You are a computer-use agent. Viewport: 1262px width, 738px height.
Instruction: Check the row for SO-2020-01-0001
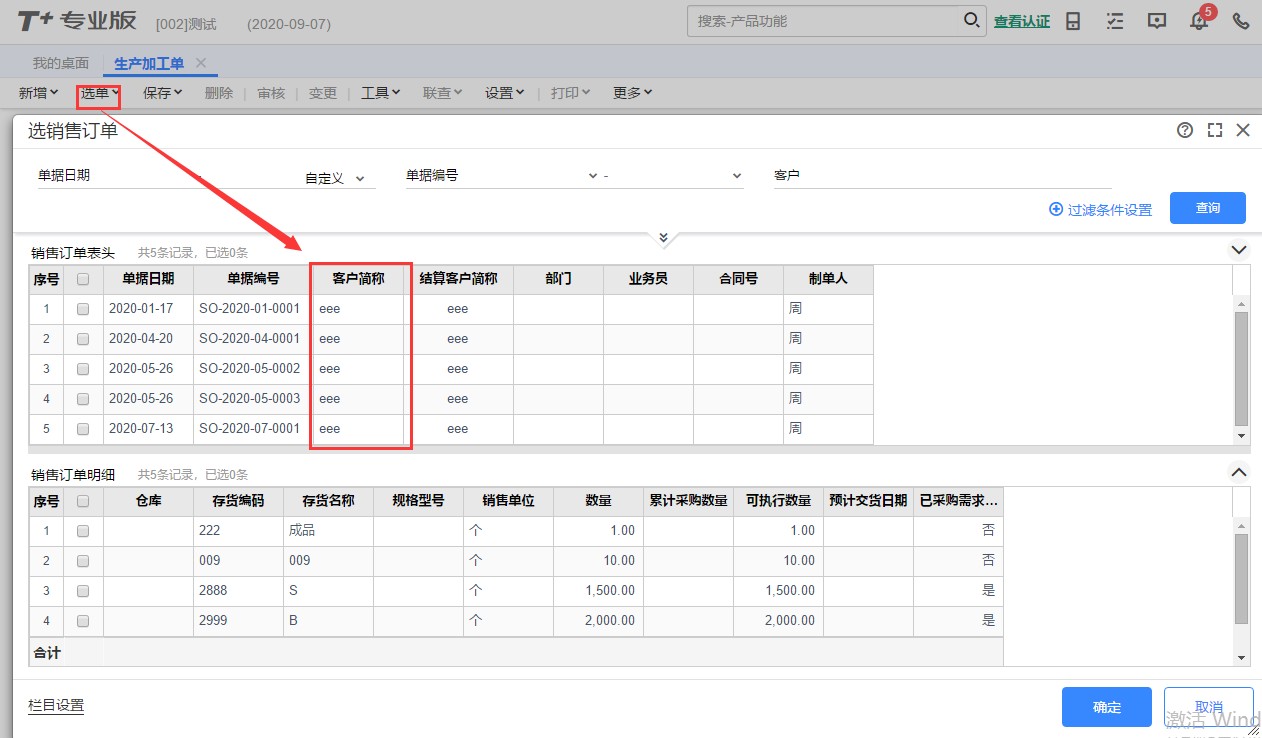(x=83, y=309)
